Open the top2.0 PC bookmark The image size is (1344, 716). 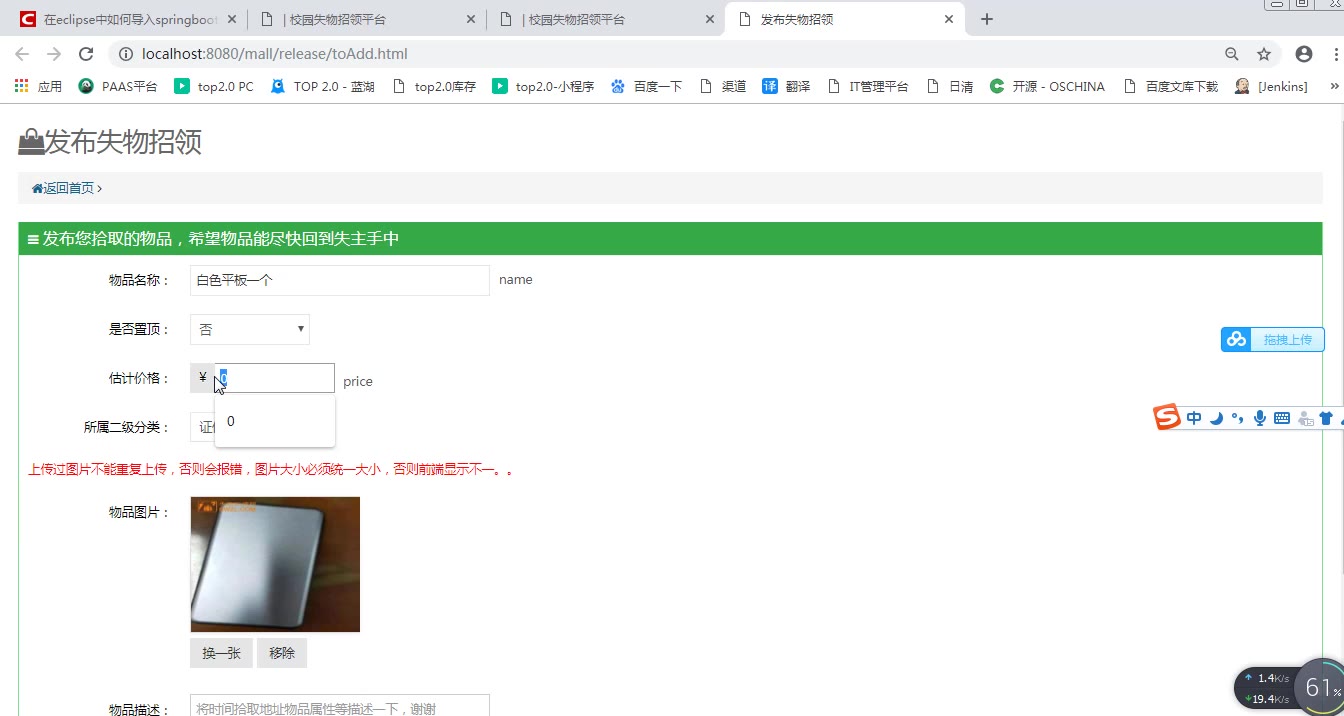[x=214, y=87]
